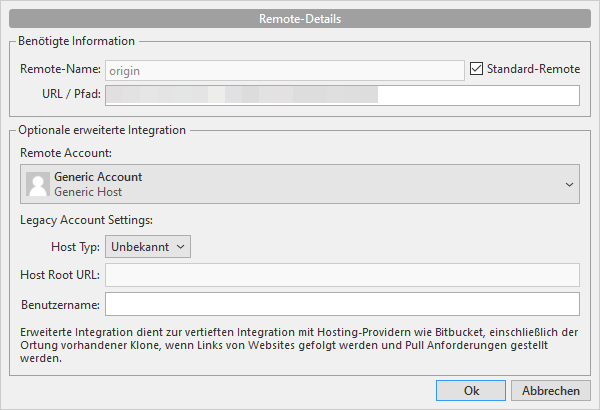The width and height of the screenshot is (600, 410).
Task: Expand the Host Typ Unbekannt dropdown
Action: click(x=148, y=247)
